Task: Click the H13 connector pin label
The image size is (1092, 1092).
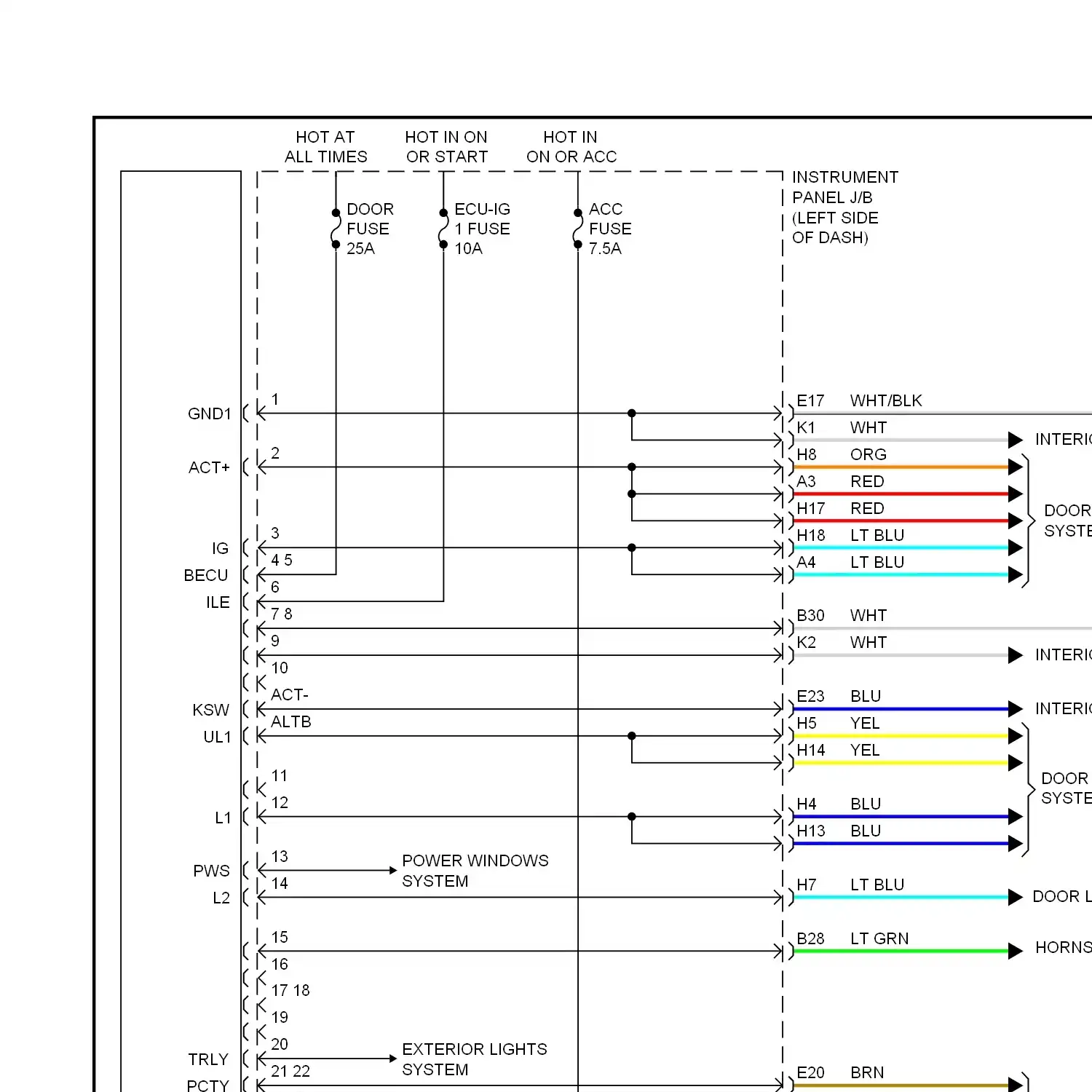Action: pyautogui.click(x=811, y=831)
